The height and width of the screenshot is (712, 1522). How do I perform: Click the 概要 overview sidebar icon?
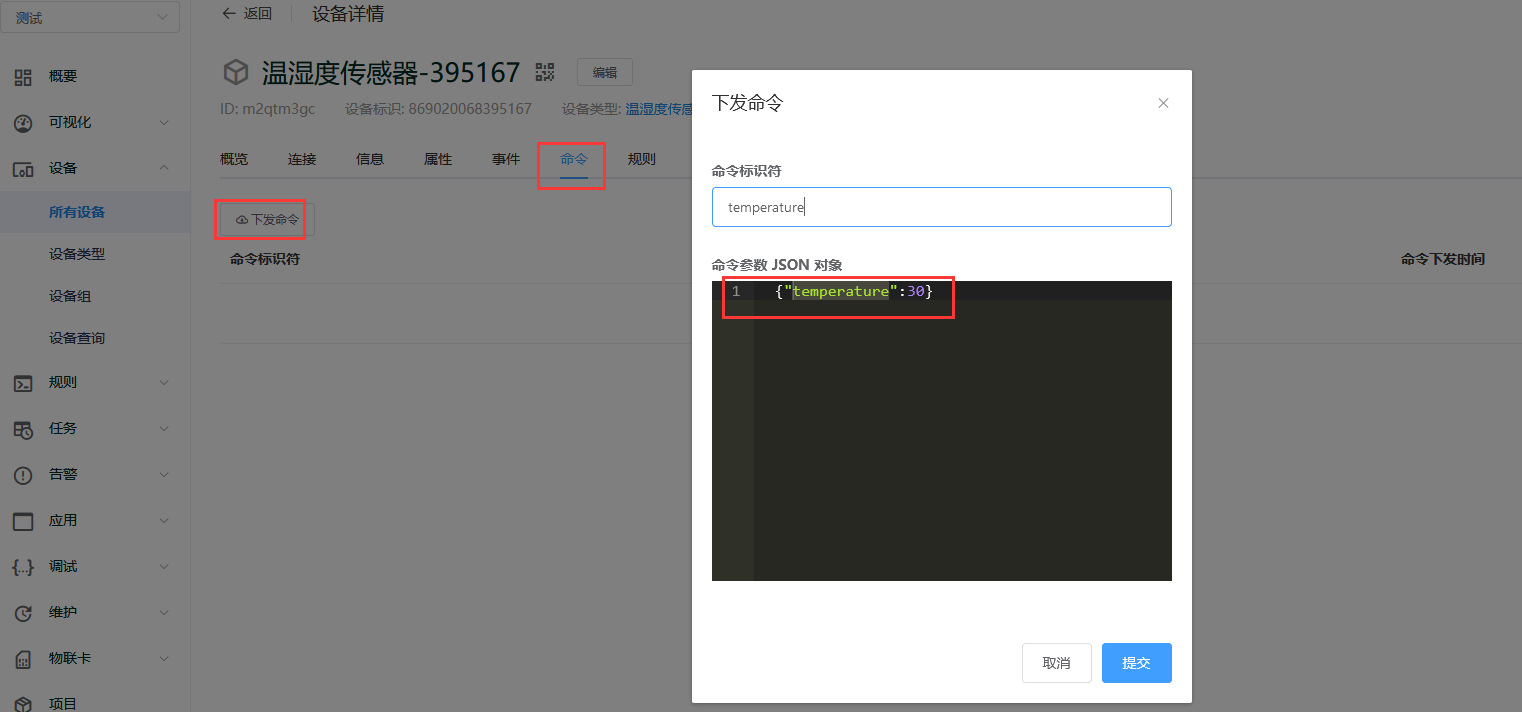pyautogui.click(x=23, y=77)
